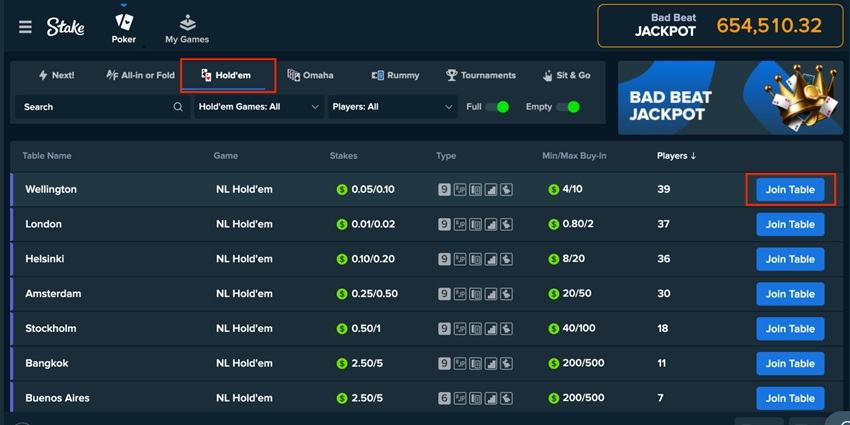This screenshot has height=425, width=850.
Task: Join the Amsterdam table
Action: 790,294
